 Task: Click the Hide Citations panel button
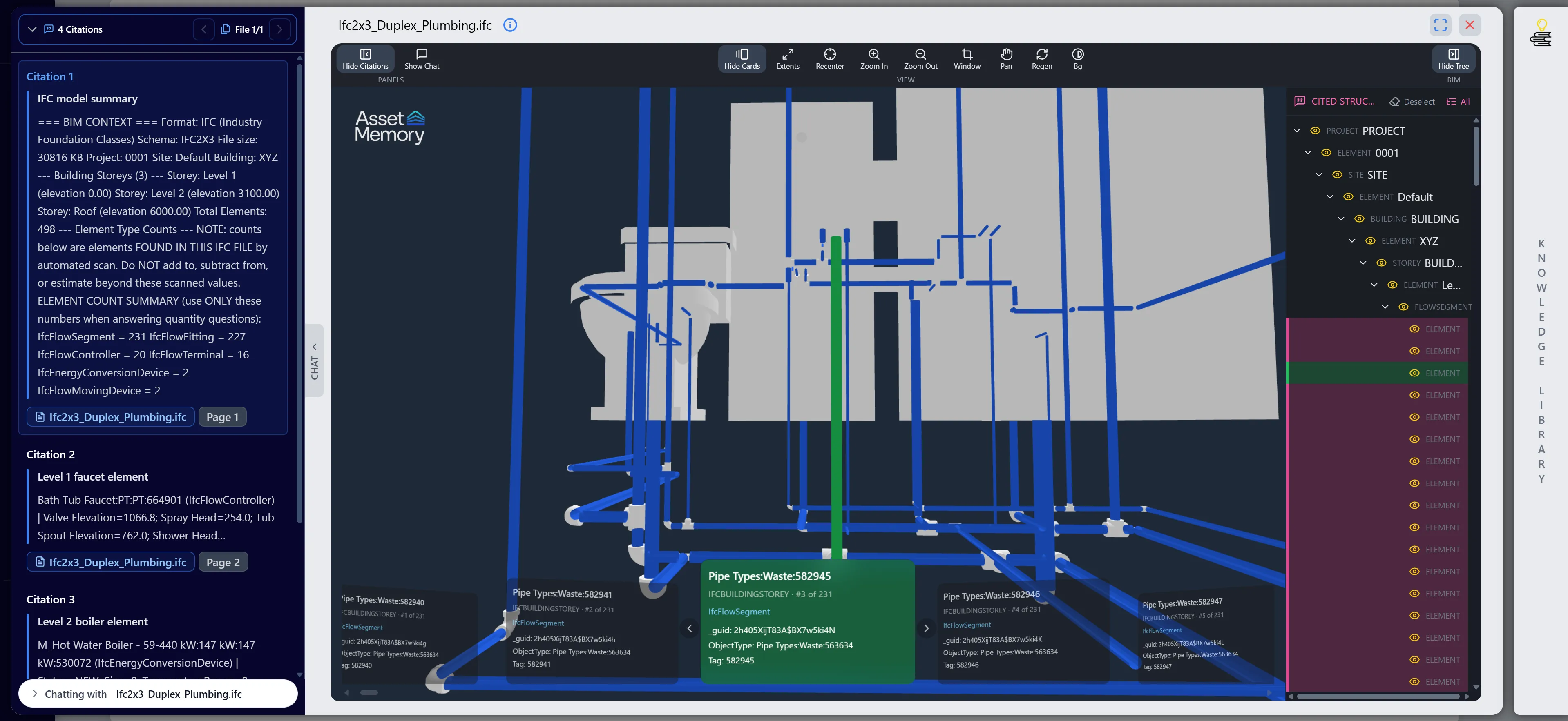[x=365, y=58]
